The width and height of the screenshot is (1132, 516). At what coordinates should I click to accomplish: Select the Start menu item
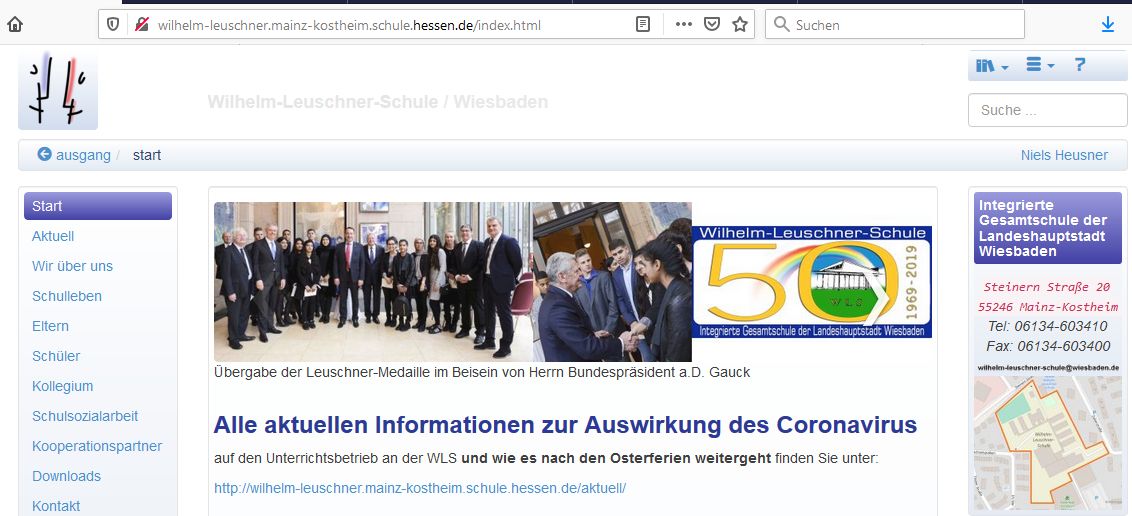(98, 206)
